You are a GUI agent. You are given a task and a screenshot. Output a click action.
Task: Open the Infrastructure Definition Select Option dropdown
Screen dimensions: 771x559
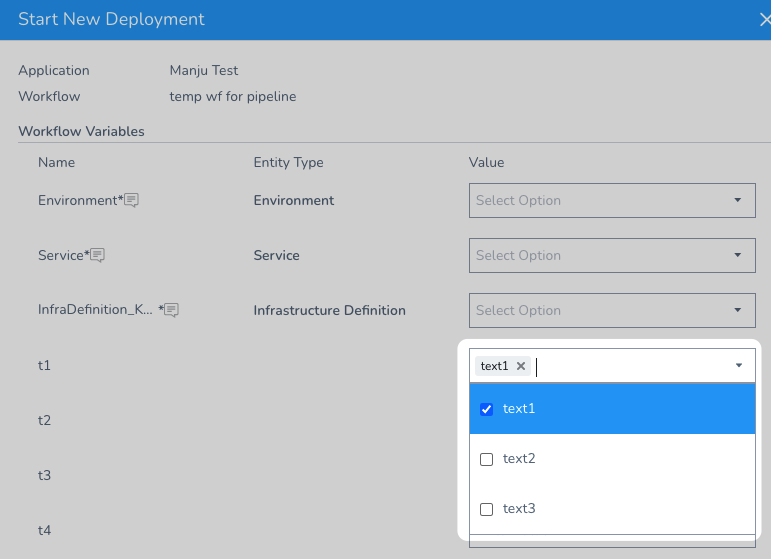612,310
